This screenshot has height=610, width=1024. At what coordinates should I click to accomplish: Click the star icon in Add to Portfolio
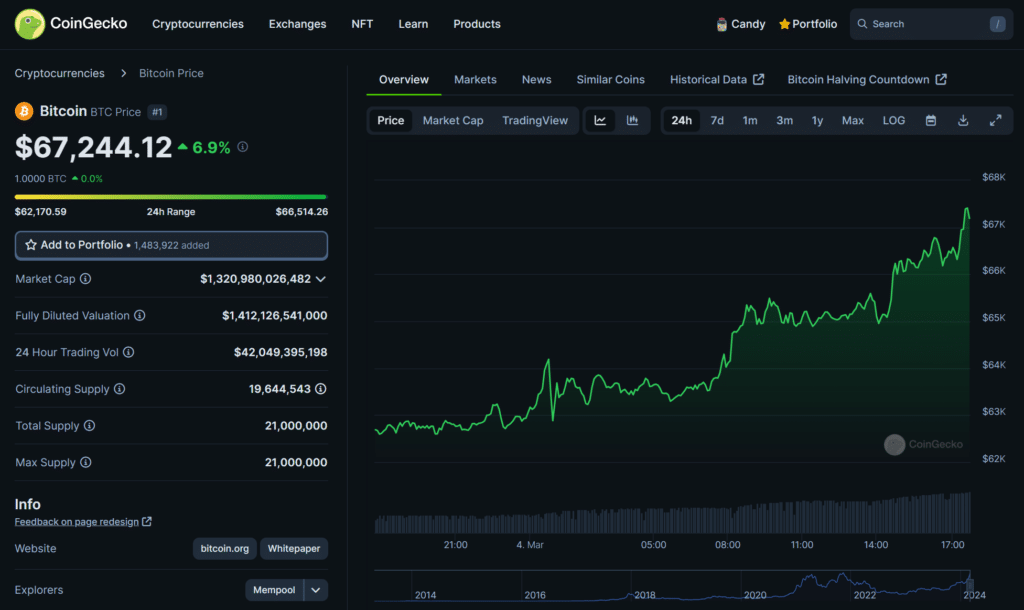pos(31,245)
